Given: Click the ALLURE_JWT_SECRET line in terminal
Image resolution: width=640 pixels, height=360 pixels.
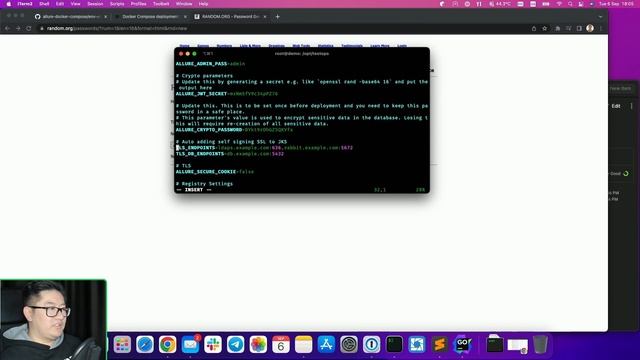Looking at the screenshot, I should coord(227,94).
